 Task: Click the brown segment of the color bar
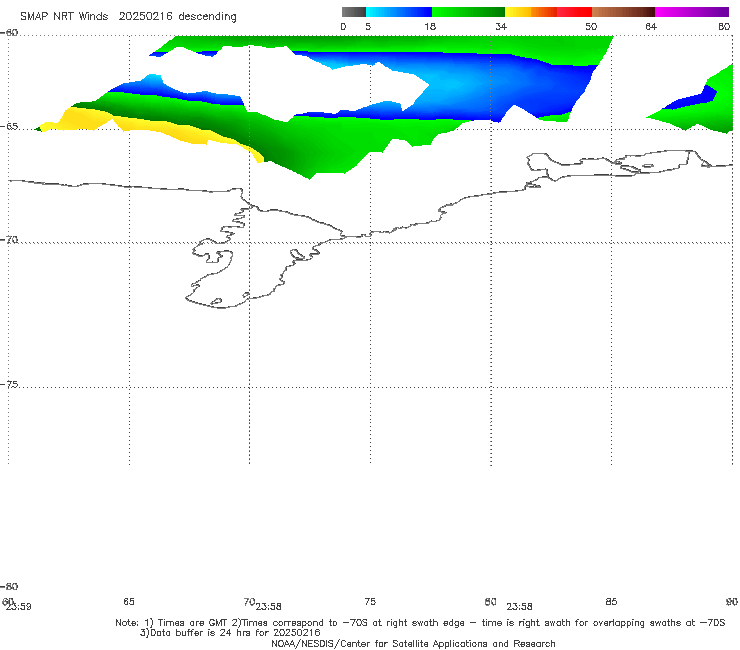(623, 12)
